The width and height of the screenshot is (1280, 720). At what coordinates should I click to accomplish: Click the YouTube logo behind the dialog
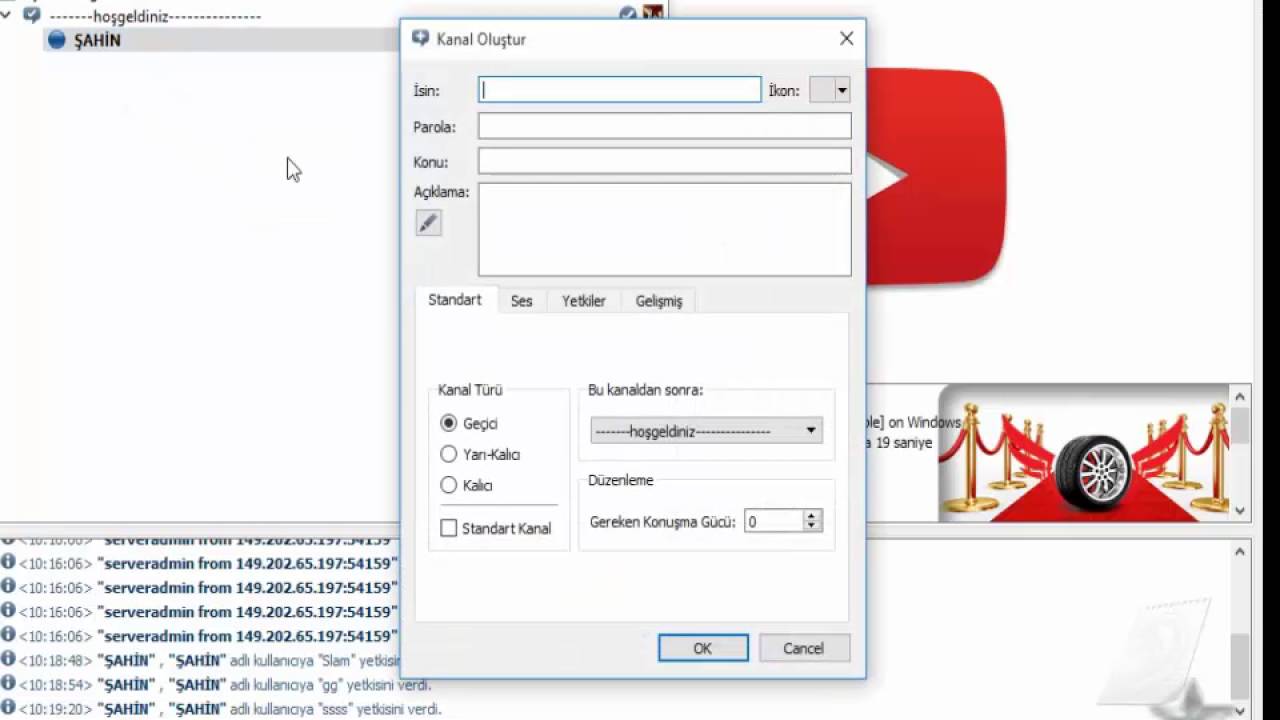pyautogui.click(x=935, y=176)
